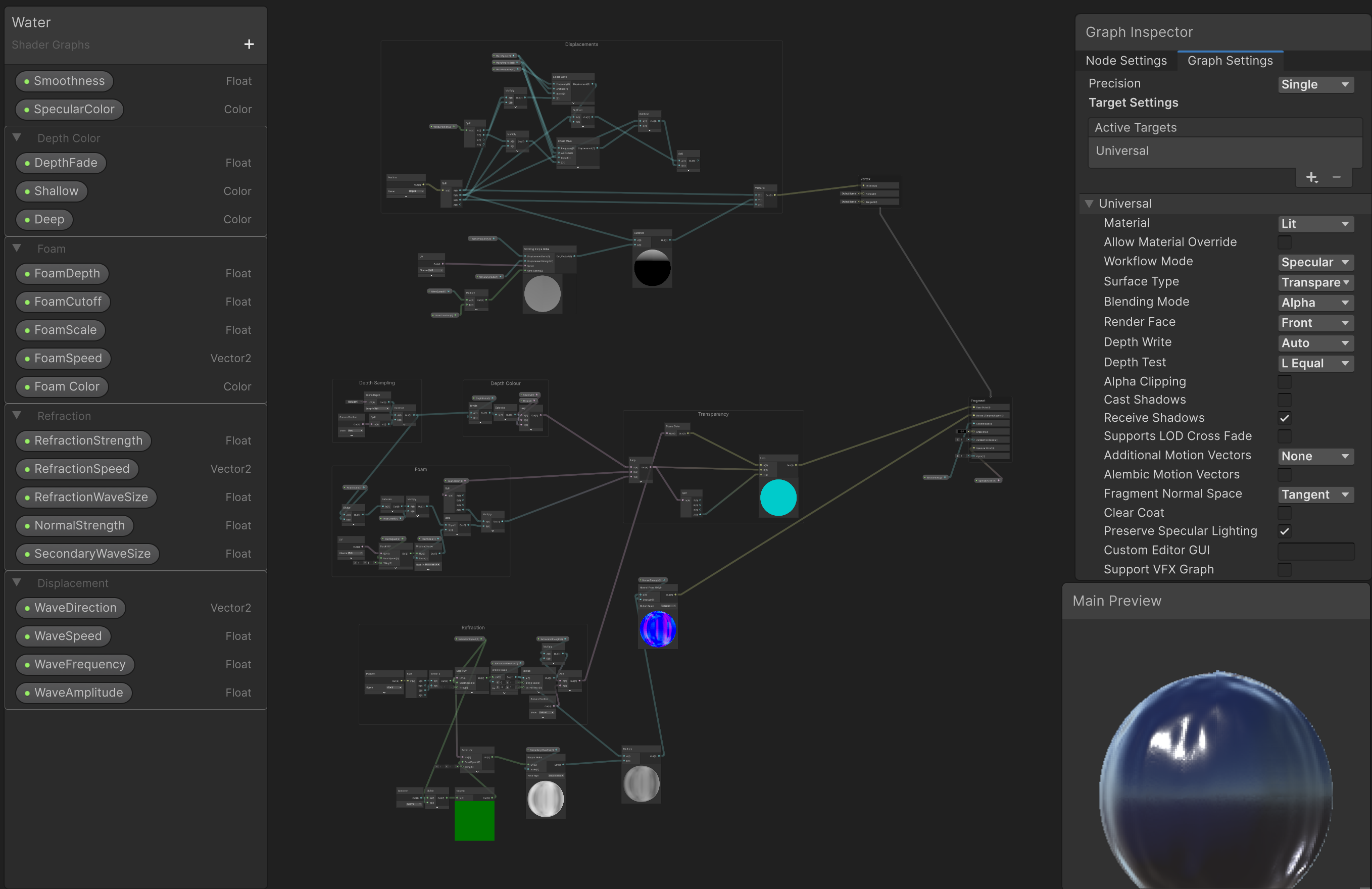Select the cyan Lerp node preview
This screenshot has width=1372, height=889.
[x=778, y=497]
